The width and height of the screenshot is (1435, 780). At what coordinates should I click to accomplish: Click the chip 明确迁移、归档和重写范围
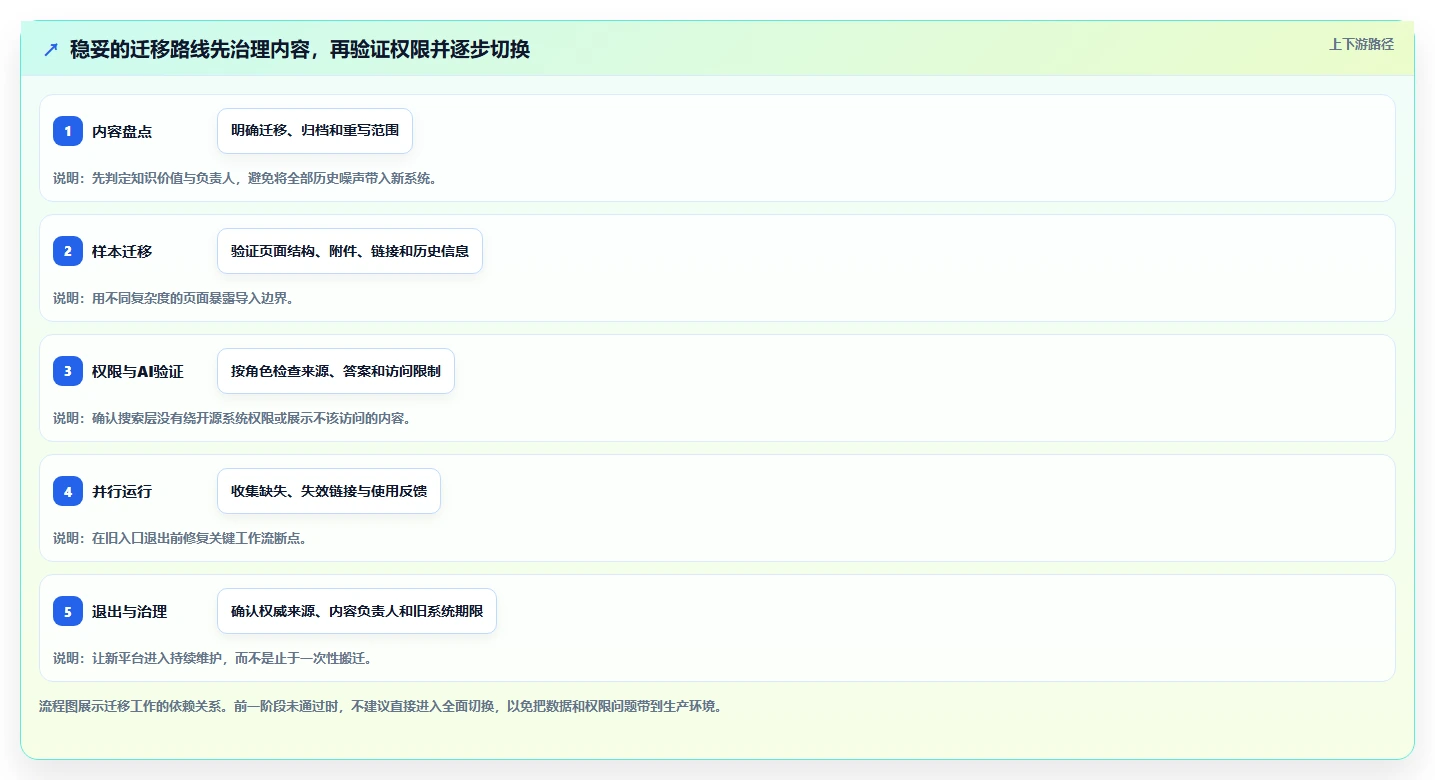(x=315, y=131)
